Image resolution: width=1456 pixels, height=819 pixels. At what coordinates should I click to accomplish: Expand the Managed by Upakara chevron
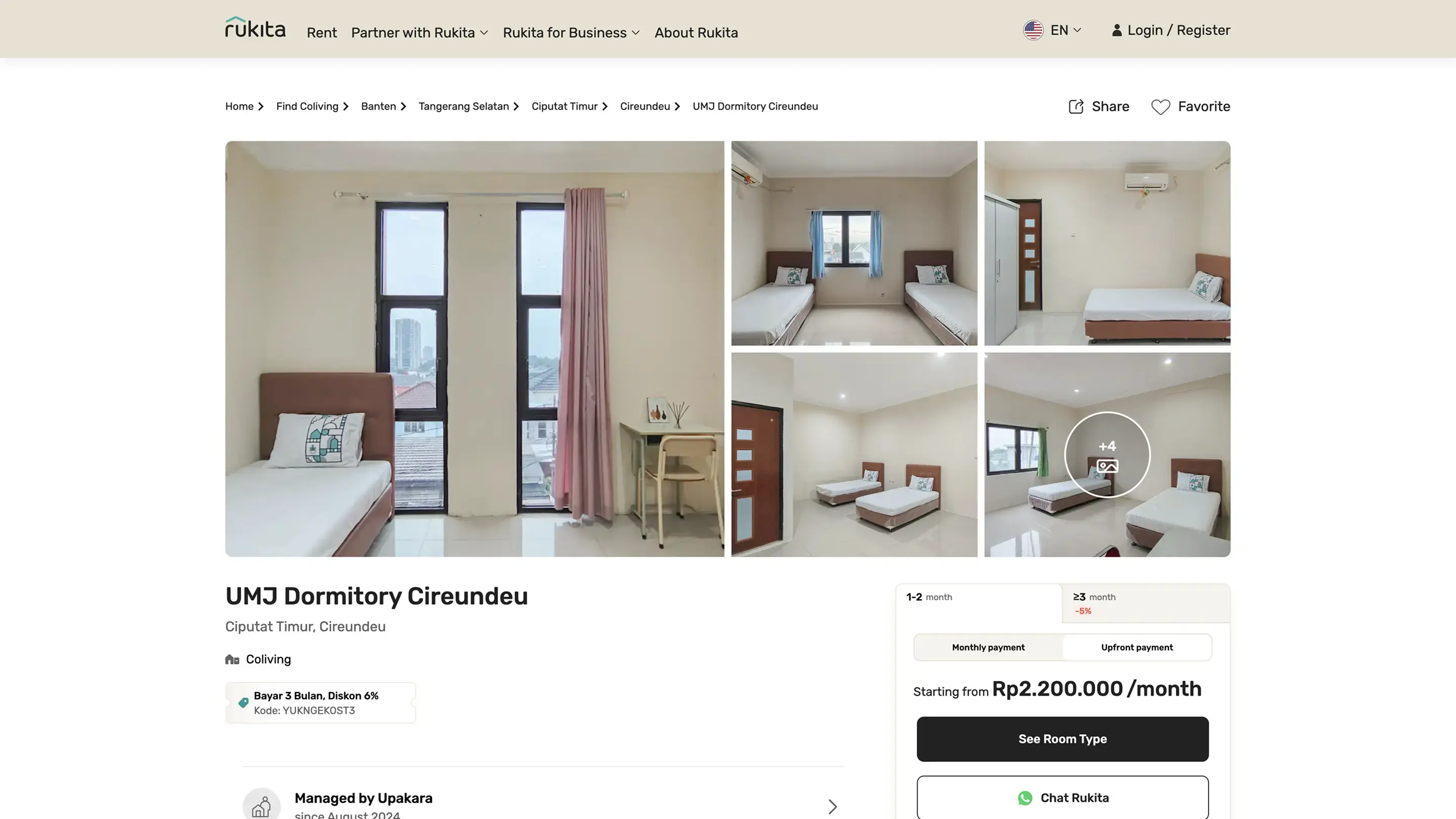pos(832,806)
